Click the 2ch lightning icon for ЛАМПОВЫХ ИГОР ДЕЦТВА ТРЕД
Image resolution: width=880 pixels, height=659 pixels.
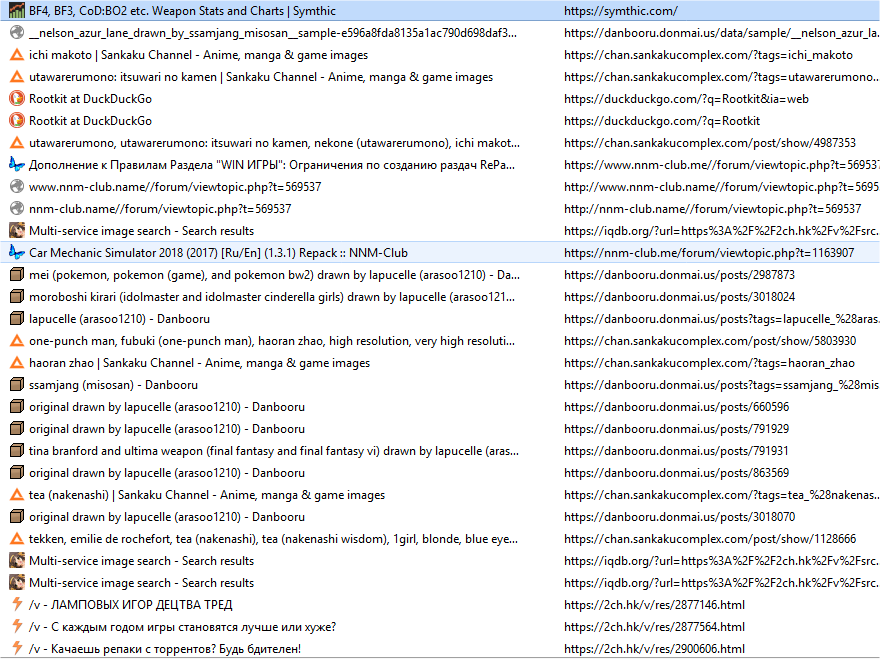point(17,605)
